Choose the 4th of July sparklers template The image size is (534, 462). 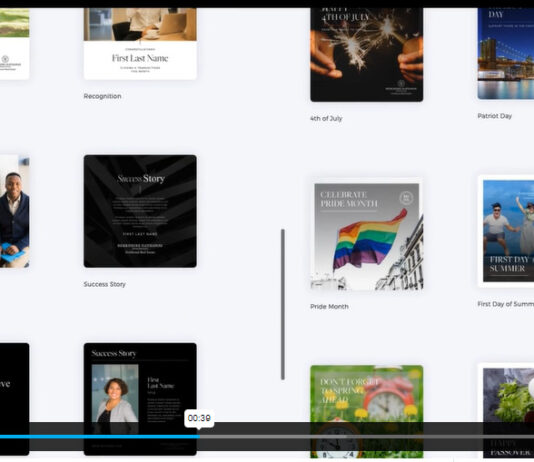coord(366,54)
